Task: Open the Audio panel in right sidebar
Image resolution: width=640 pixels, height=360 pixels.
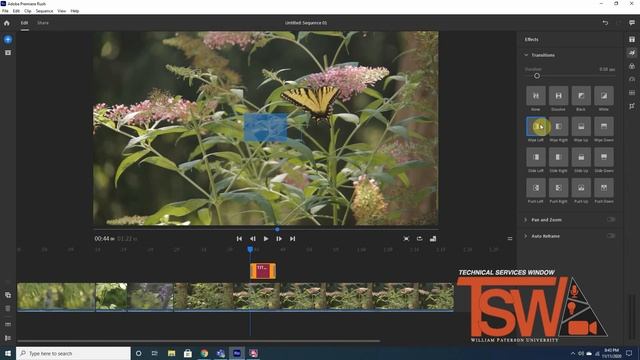Action: (x=632, y=93)
